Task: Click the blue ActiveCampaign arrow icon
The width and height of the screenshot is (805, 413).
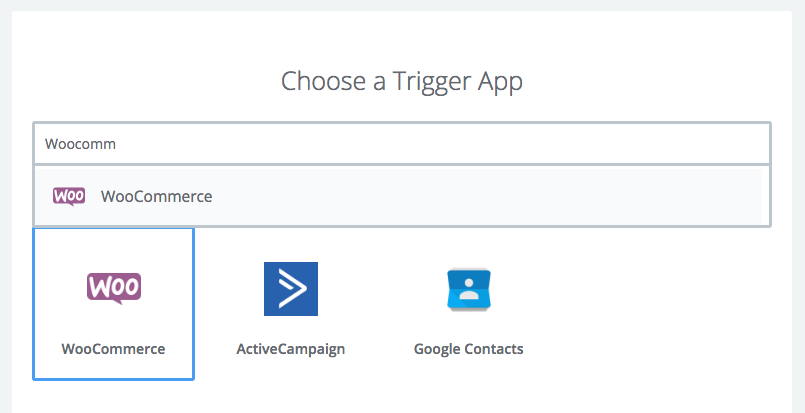Action: (x=290, y=289)
